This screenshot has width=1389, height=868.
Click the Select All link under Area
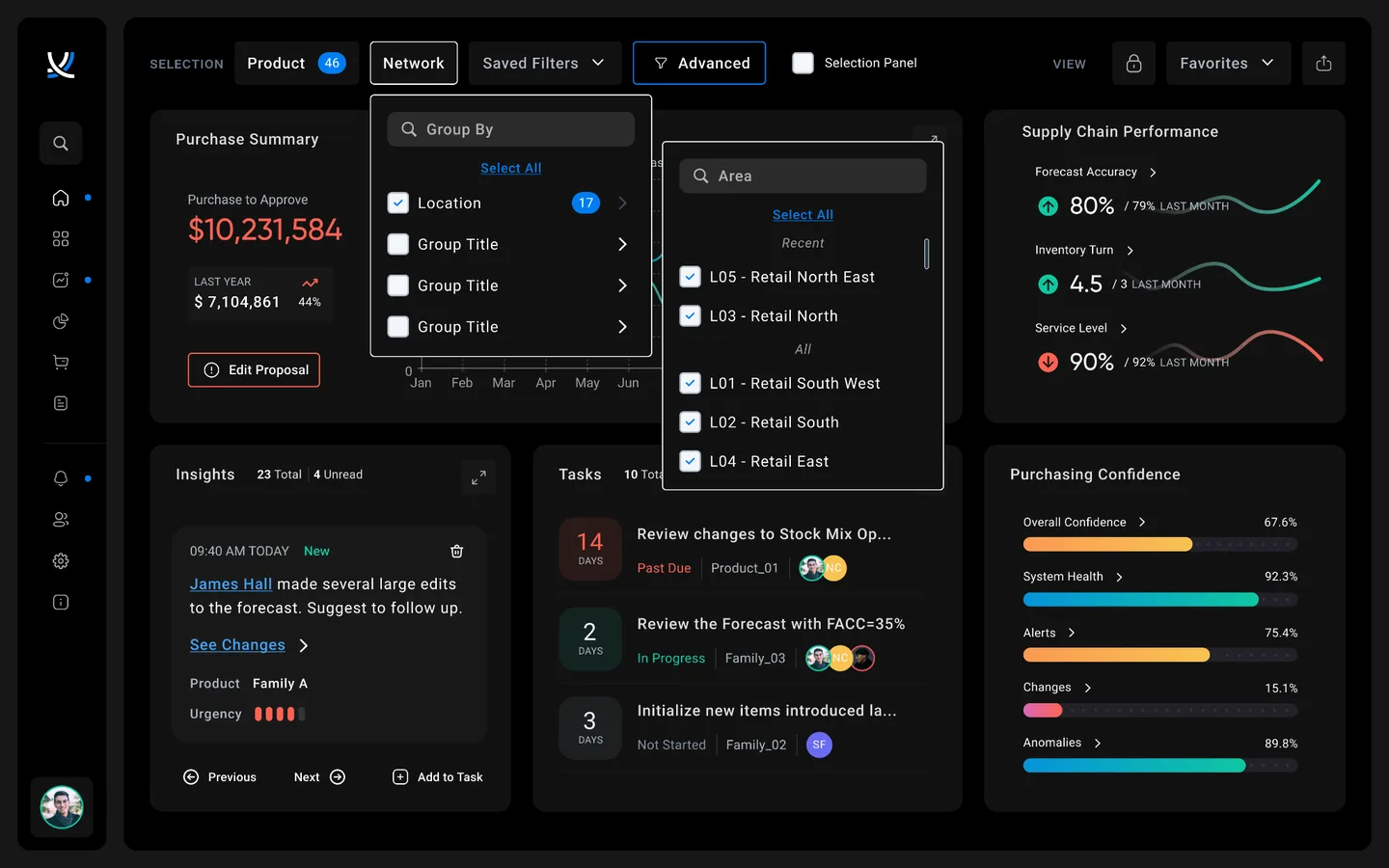point(802,214)
